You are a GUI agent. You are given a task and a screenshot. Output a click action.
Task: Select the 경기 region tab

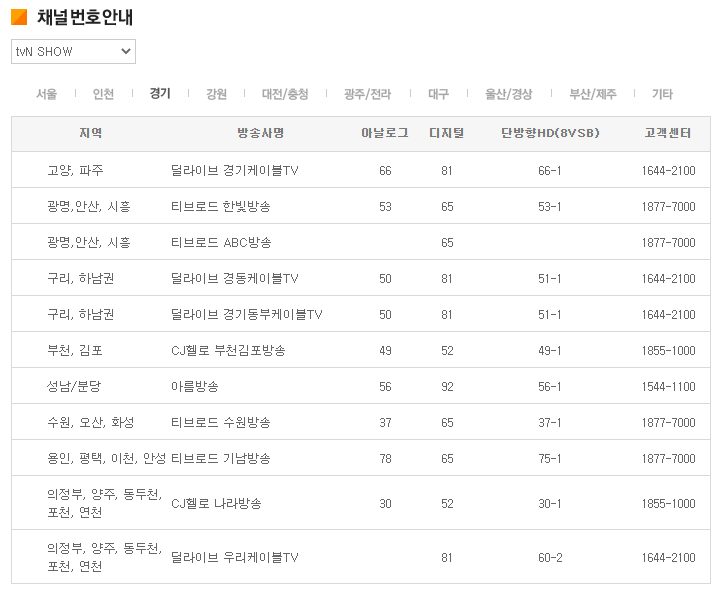160,93
